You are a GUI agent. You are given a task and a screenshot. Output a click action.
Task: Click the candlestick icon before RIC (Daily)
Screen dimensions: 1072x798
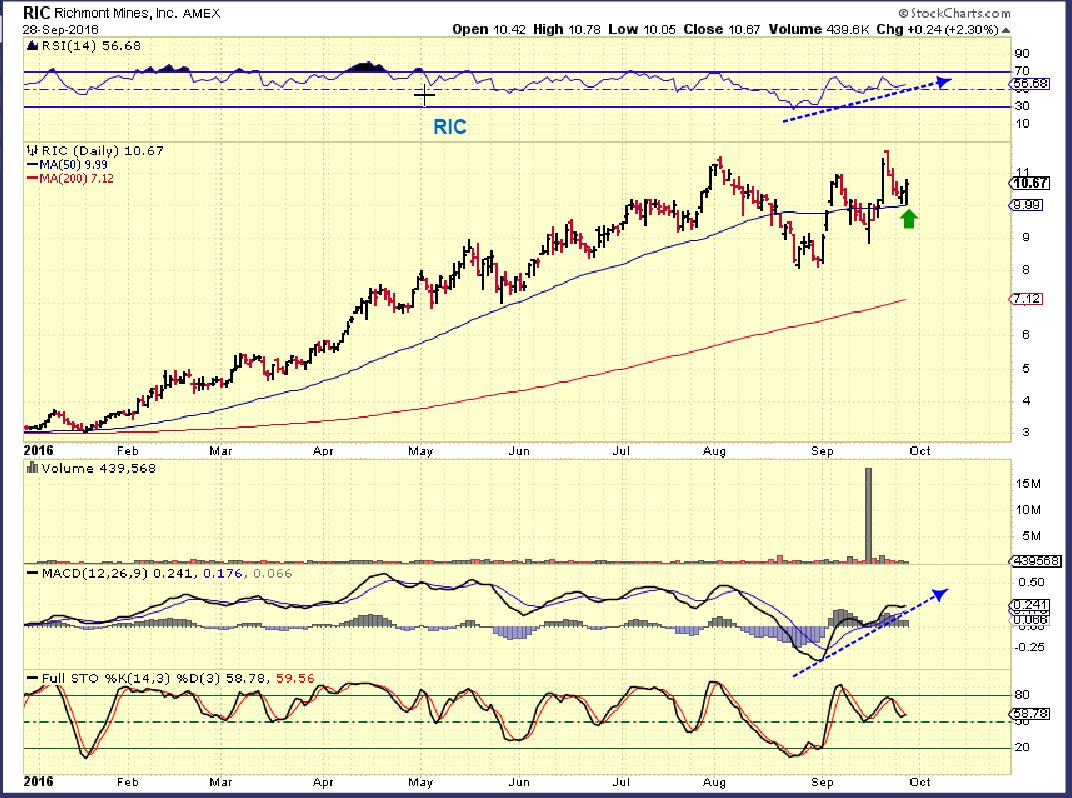point(31,150)
